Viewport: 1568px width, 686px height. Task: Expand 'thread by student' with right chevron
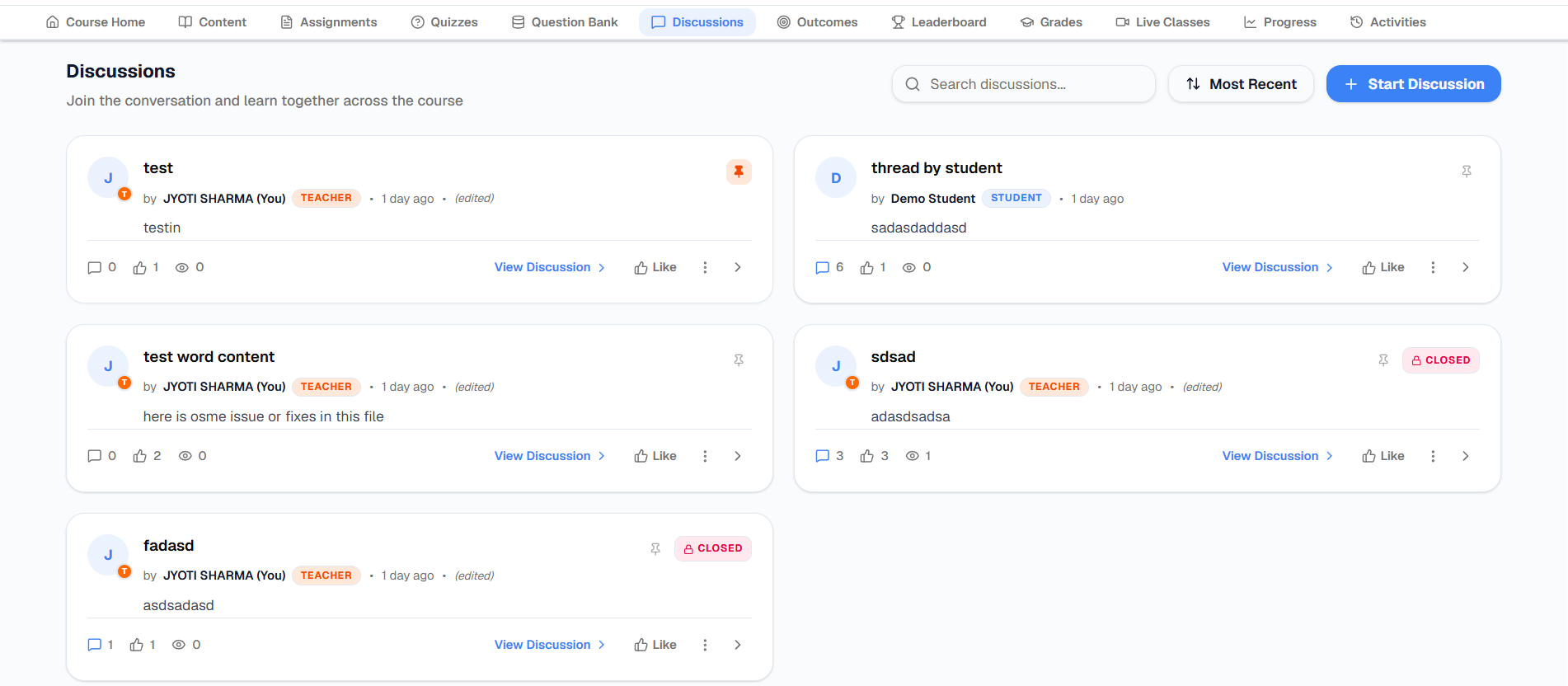[1465, 267]
